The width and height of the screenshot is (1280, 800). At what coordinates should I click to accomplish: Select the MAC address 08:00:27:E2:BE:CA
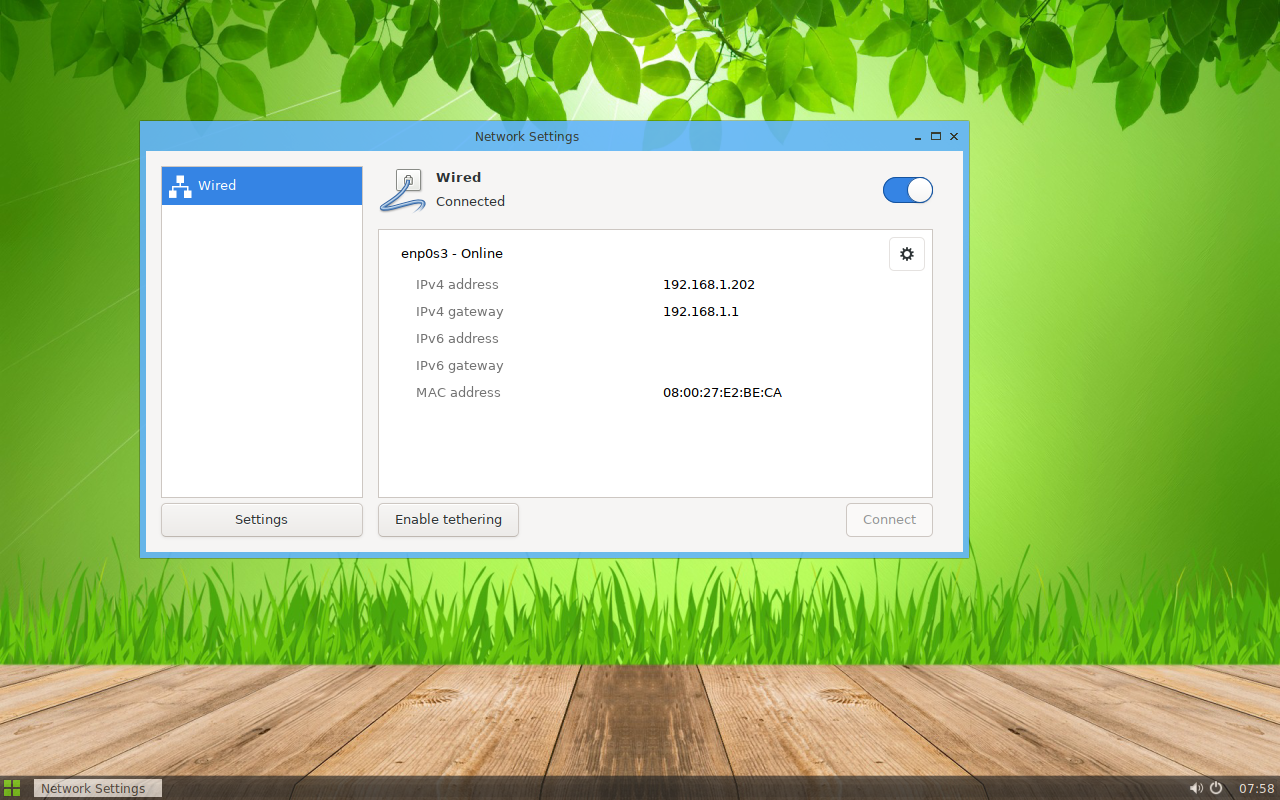click(722, 392)
